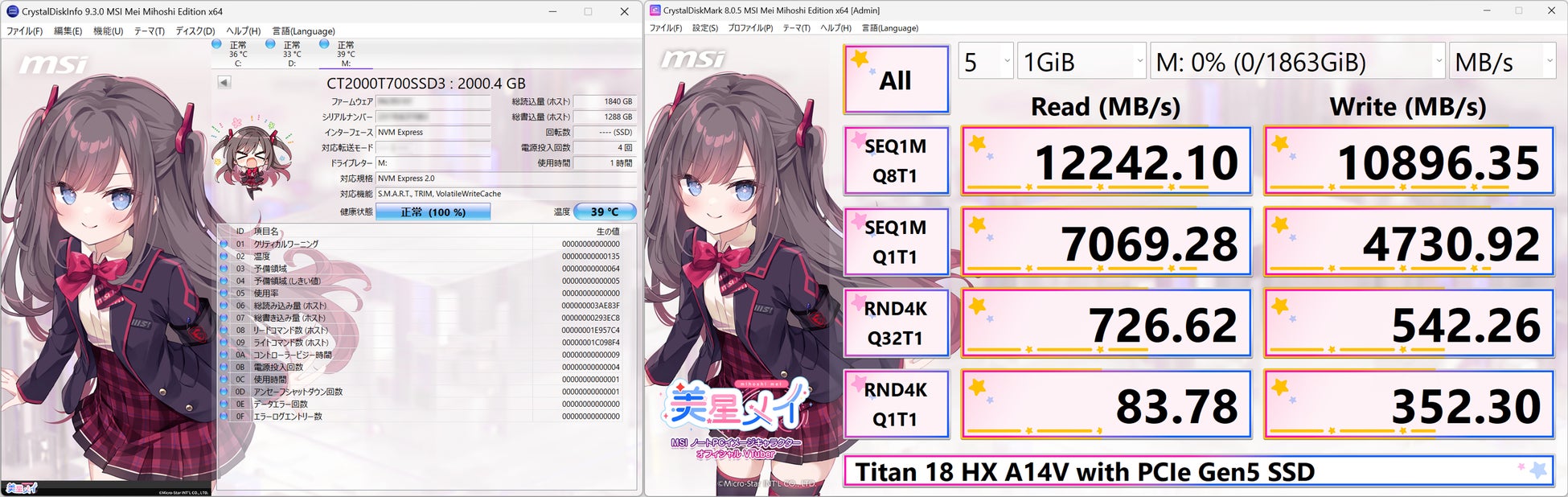The width and height of the screenshot is (1568, 497).
Task: Open target drive dropdown M: 0% (0/1863GiB)
Action: click(1298, 62)
